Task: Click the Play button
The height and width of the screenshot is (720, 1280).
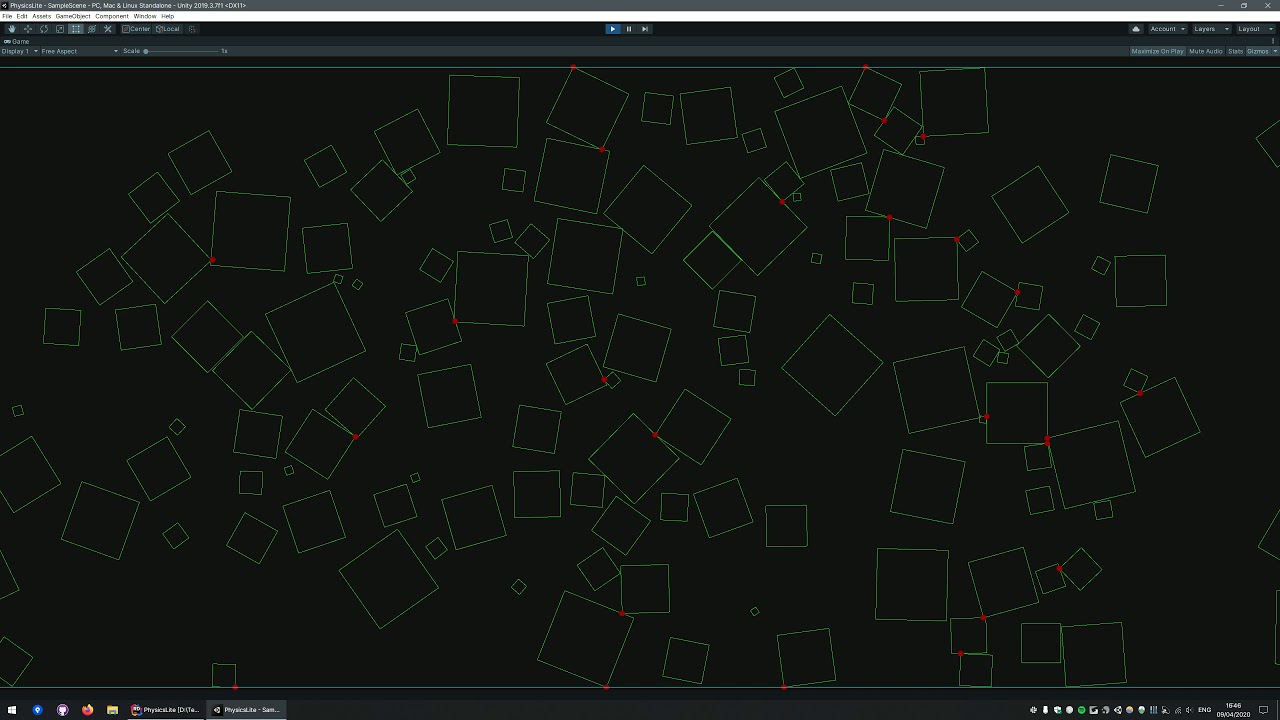Action: pyautogui.click(x=612, y=29)
